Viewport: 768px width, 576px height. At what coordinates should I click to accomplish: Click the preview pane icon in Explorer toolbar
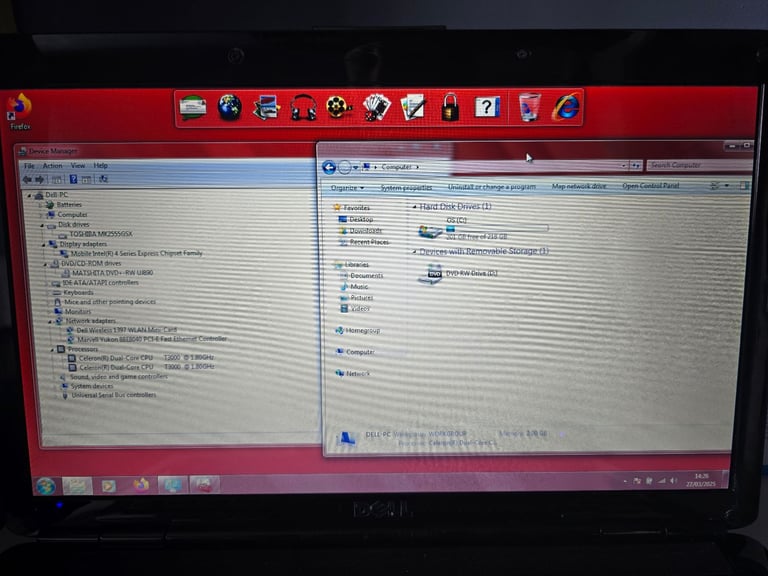click(745, 186)
